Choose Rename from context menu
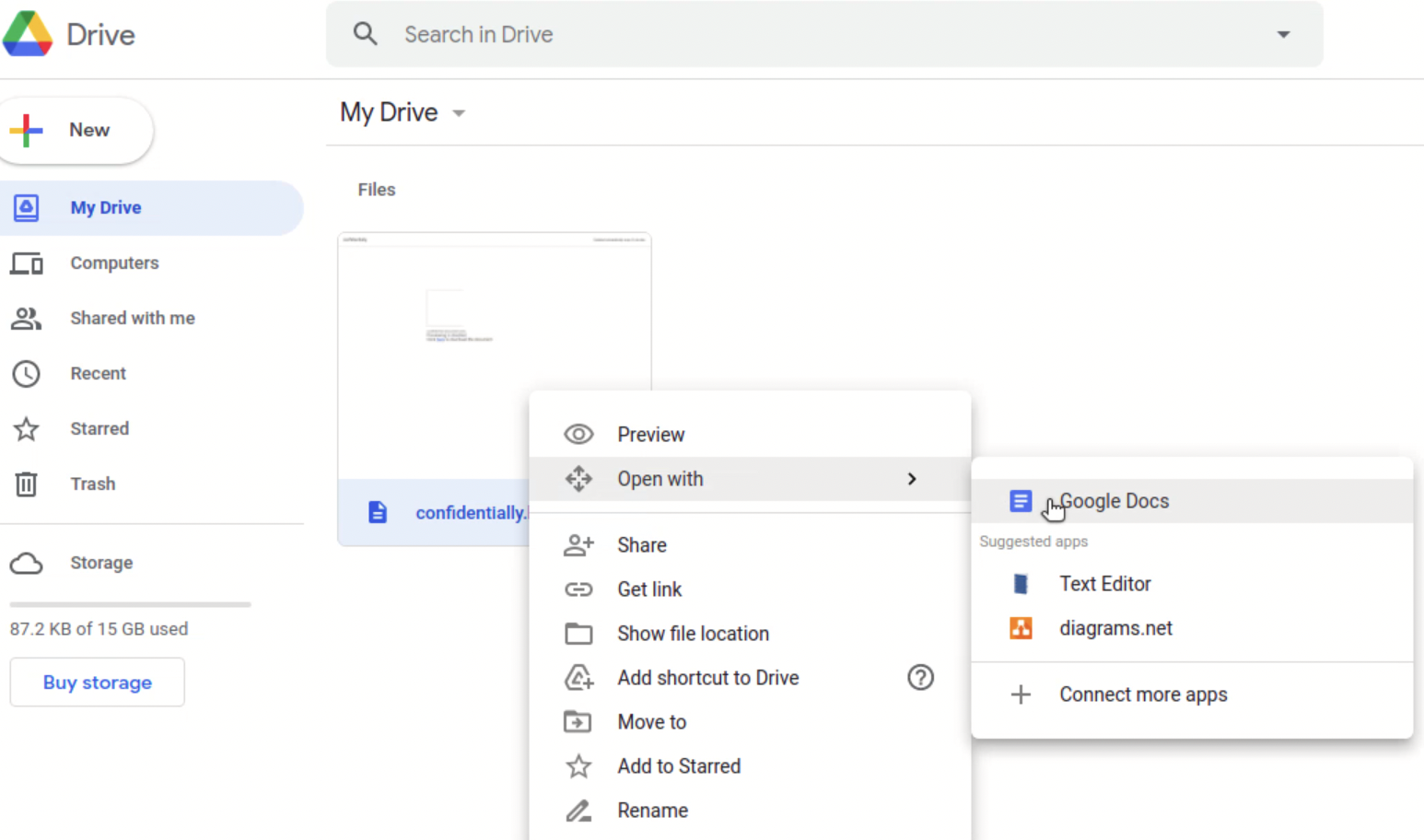This screenshot has width=1424, height=840. [750, 811]
